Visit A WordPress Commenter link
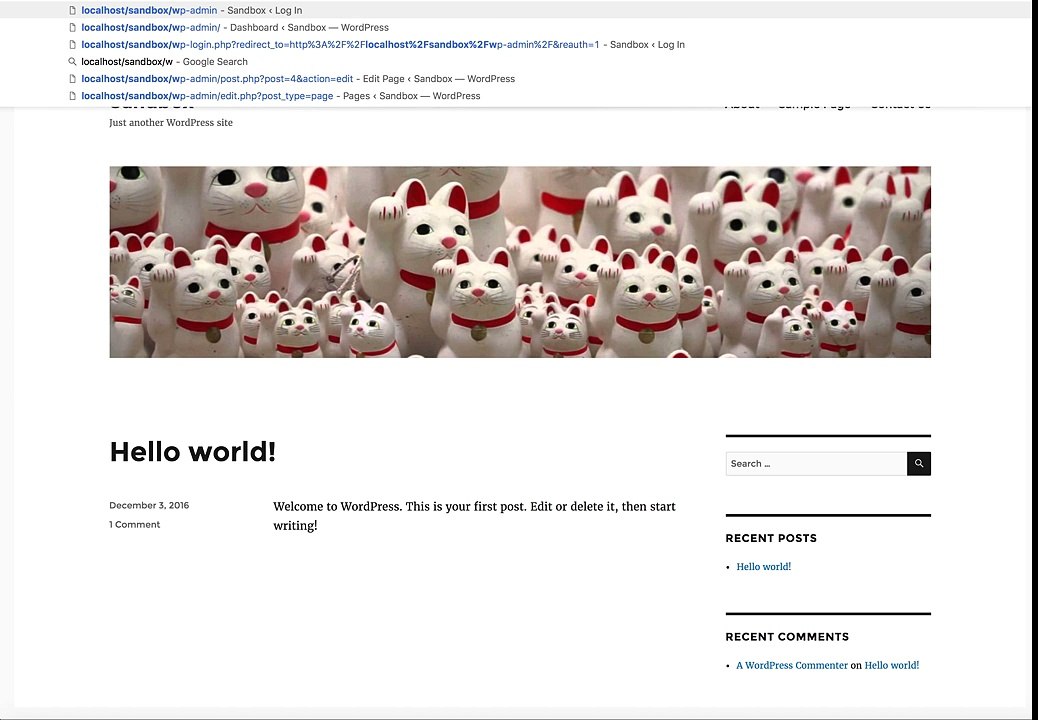The height and width of the screenshot is (720, 1038). click(x=792, y=665)
